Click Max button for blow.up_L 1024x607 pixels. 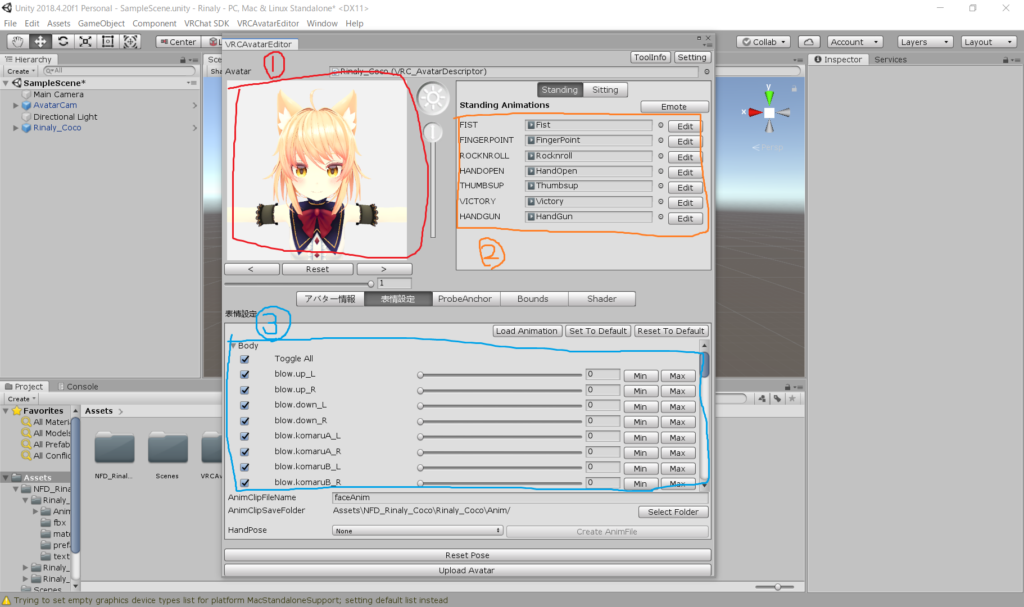click(677, 376)
